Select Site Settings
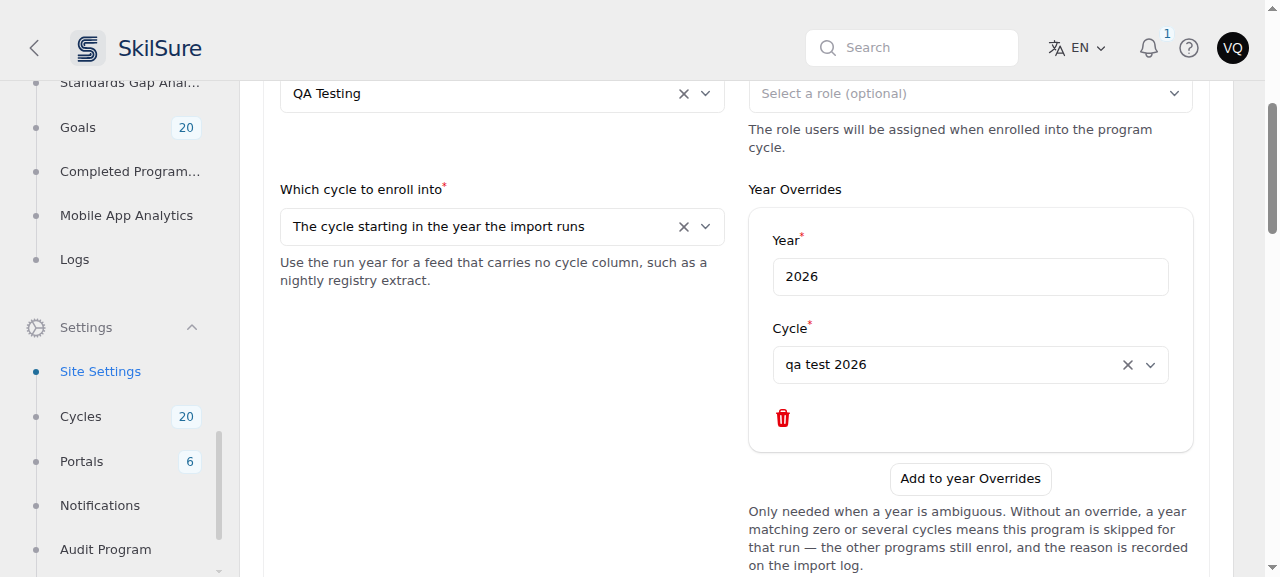Screen dimensions: 1280x577 [100, 372]
